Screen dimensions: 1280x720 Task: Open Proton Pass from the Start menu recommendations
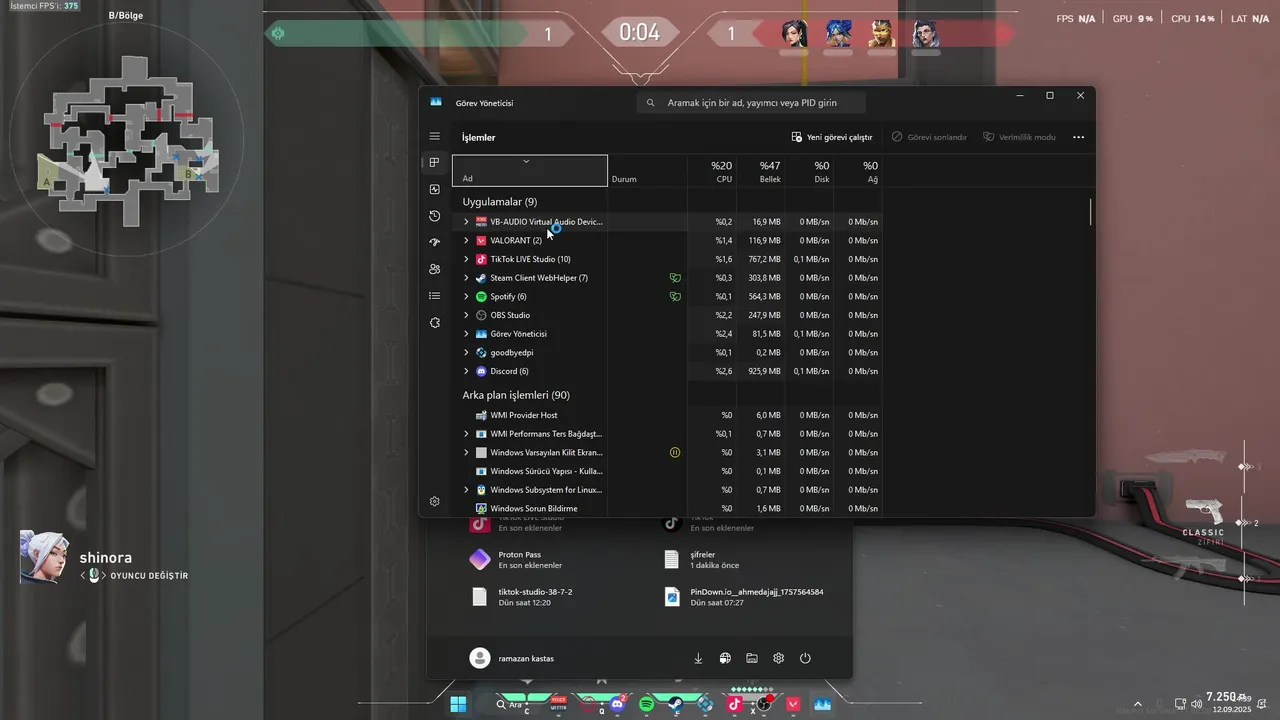(x=516, y=559)
